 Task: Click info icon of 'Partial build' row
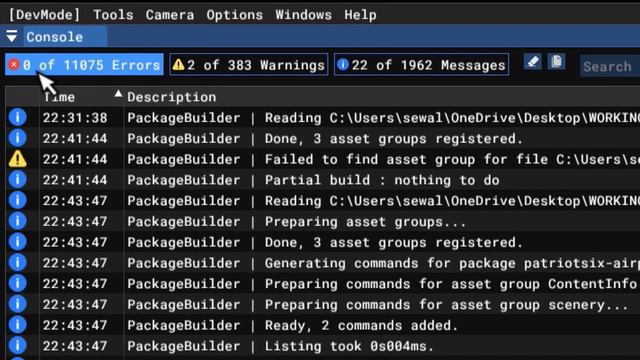coord(18,180)
